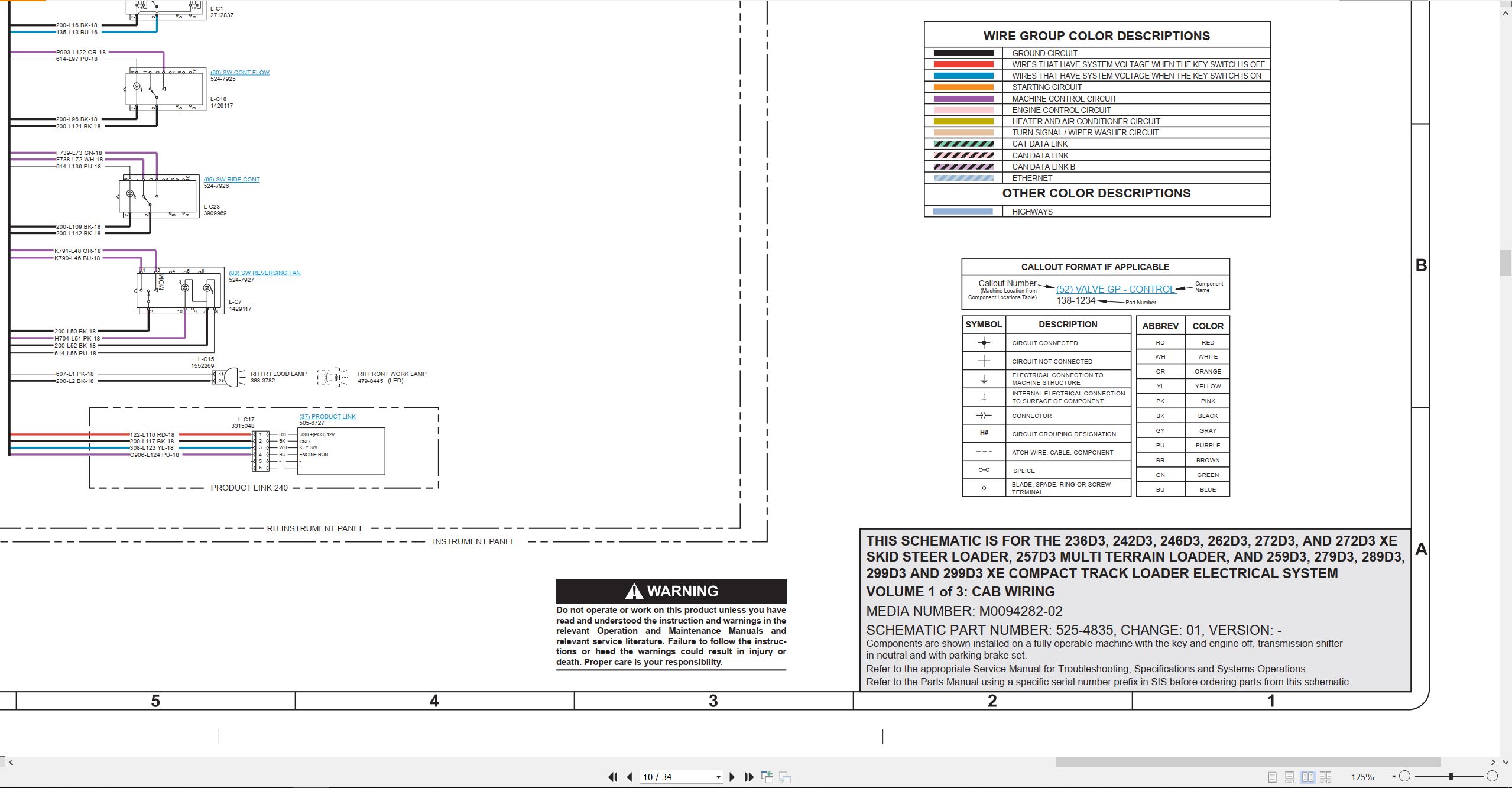Click the (52) VALVE GP - CONTROL example link
Screen dimensions: 1512x788
click(x=1116, y=289)
